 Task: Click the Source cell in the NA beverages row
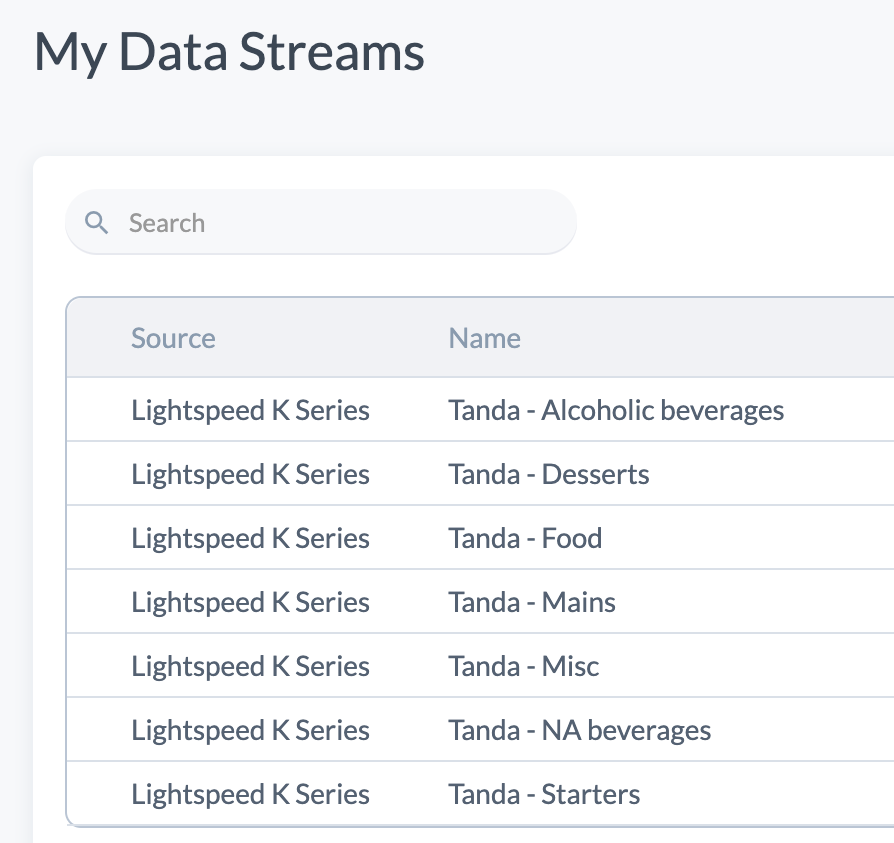click(250, 730)
